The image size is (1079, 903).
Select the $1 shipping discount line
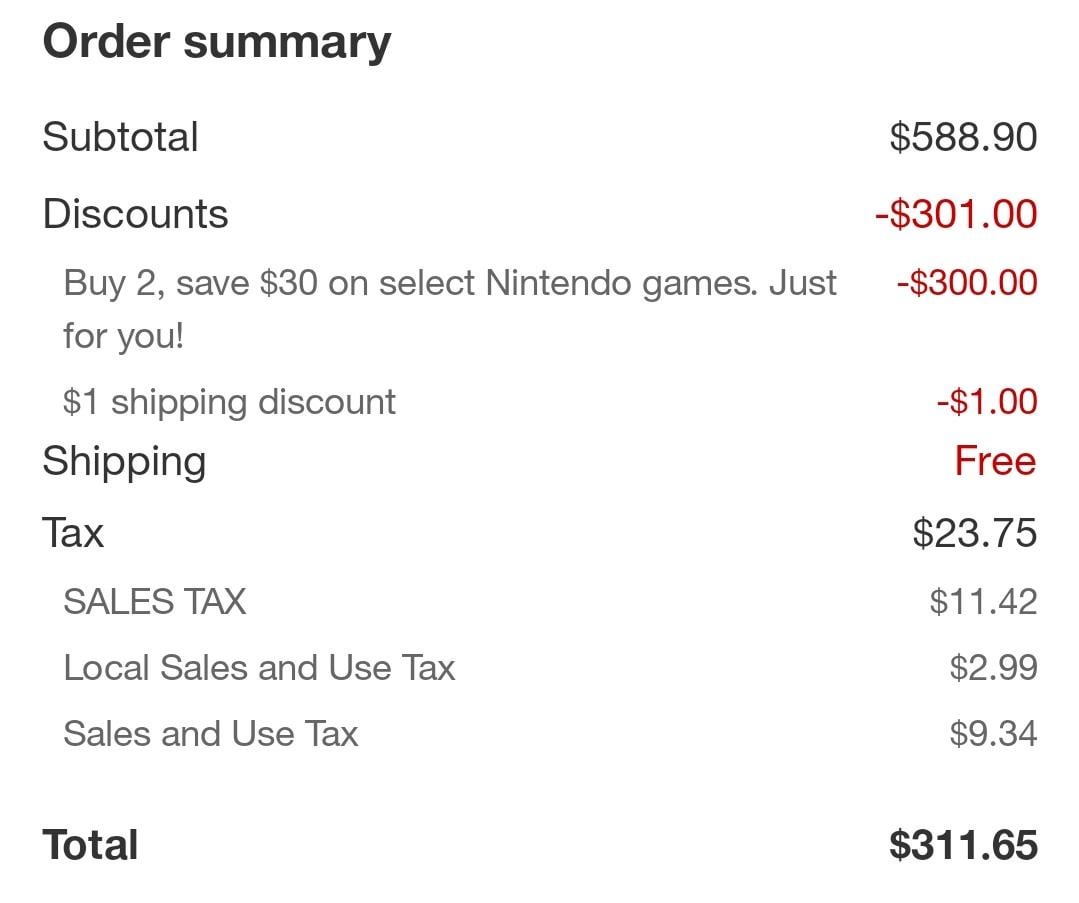(x=229, y=402)
